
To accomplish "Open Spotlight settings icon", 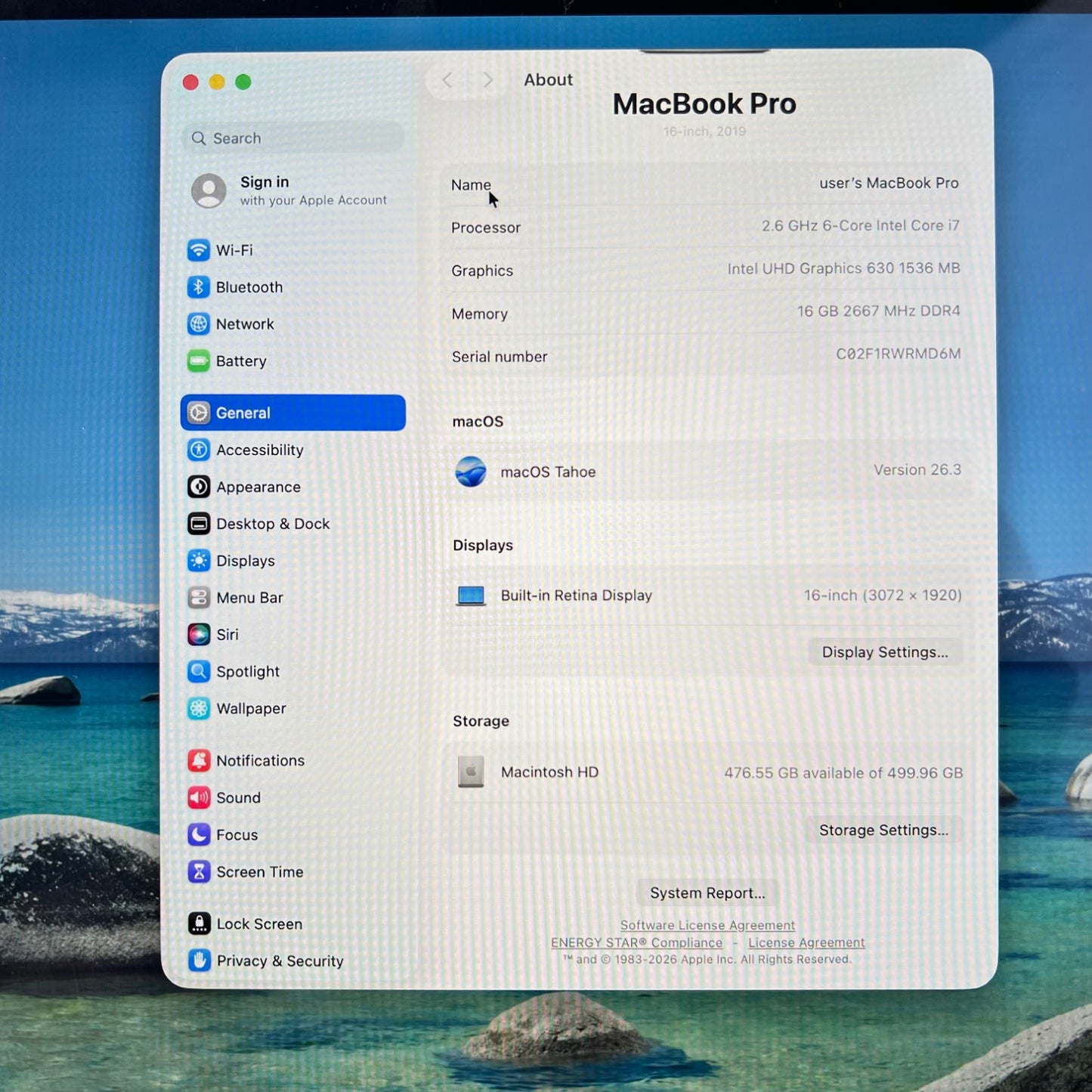I will click(x=199, y=672).
